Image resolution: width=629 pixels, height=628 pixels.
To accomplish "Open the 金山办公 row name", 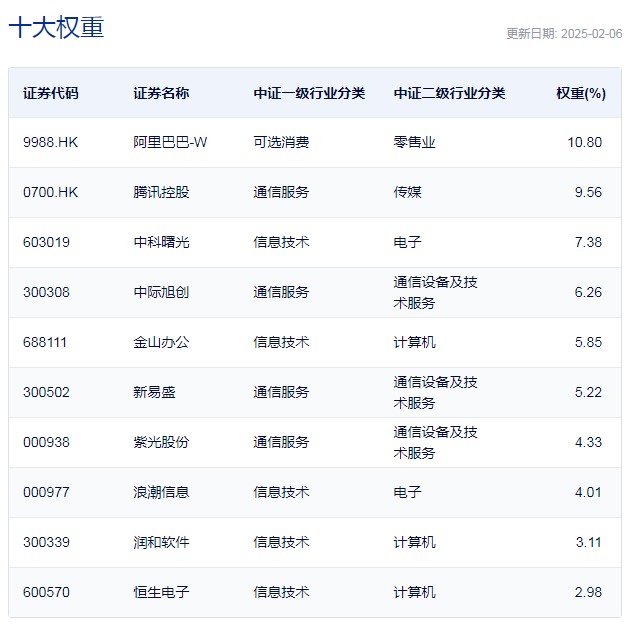I will 161,342.
